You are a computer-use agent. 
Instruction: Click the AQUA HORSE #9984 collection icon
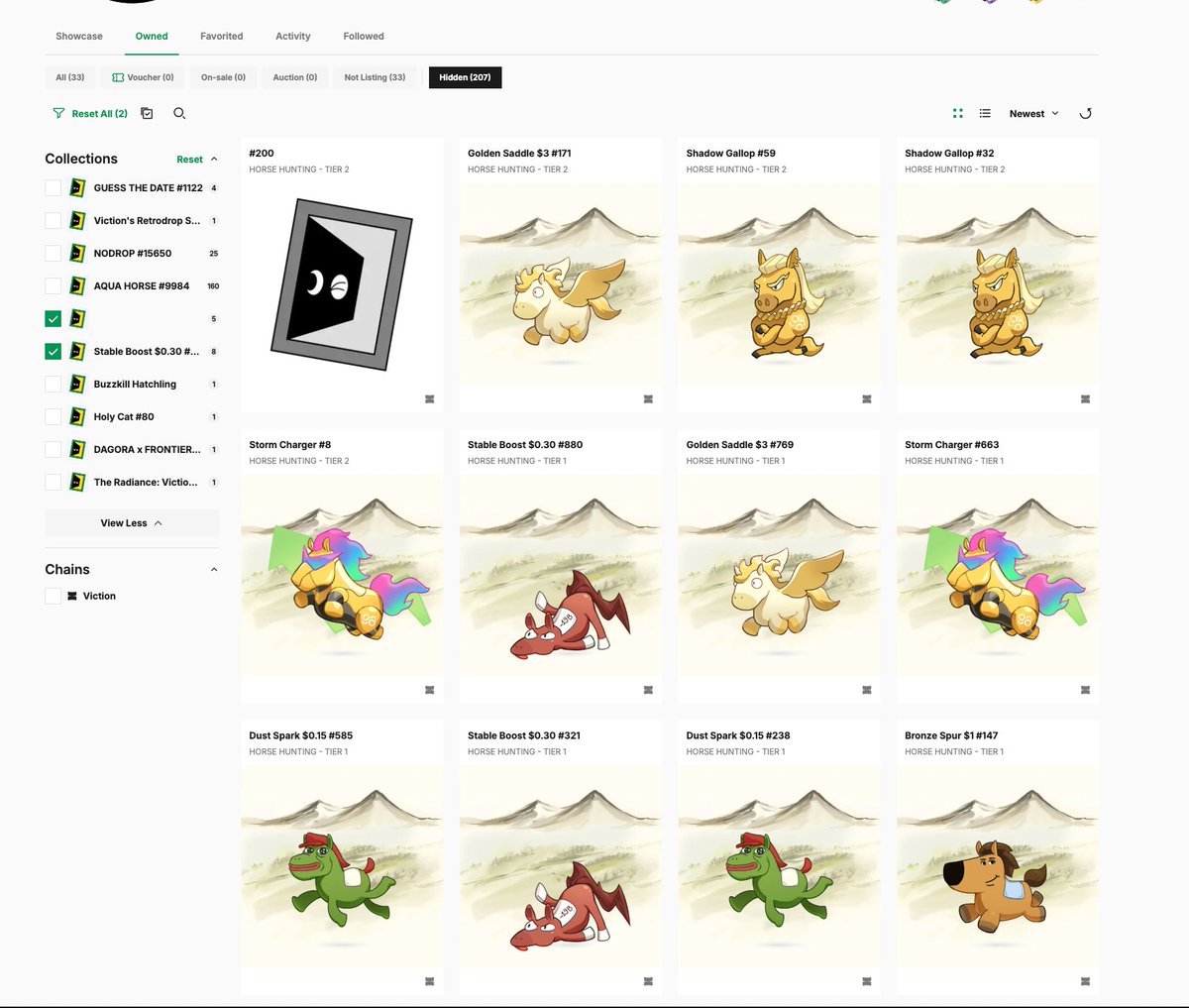tap(77, 285)
